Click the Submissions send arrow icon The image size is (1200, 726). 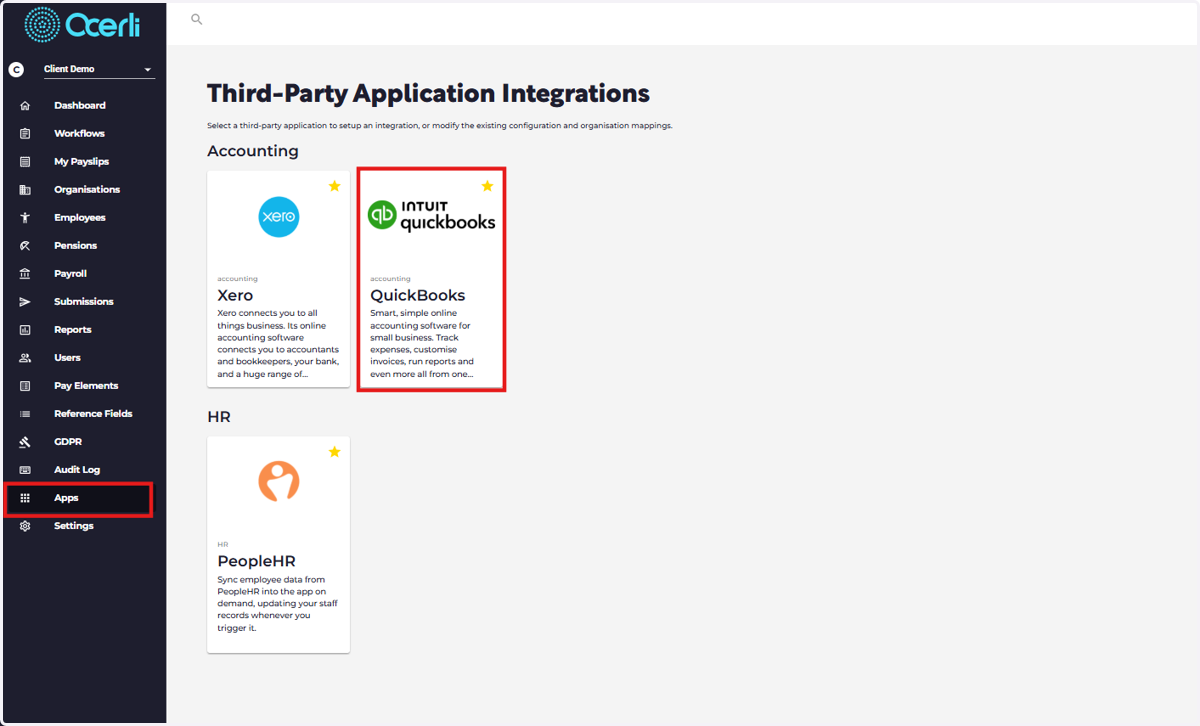pos(25,302)
